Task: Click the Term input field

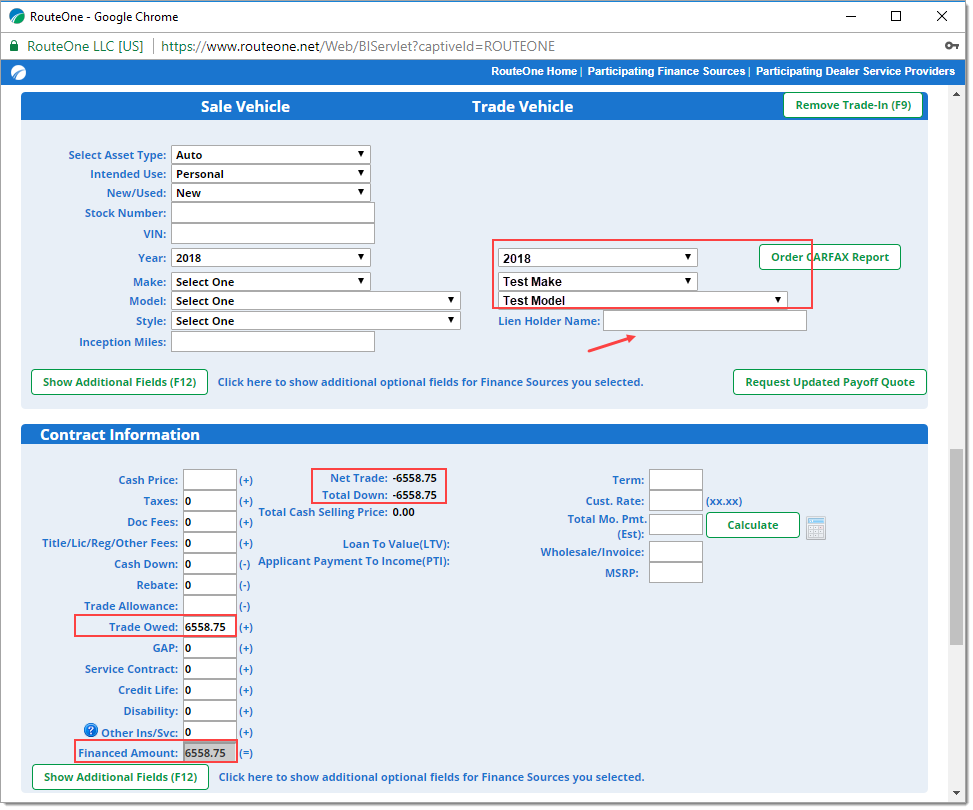Action: pyautogui.click(x=676, y=480)
